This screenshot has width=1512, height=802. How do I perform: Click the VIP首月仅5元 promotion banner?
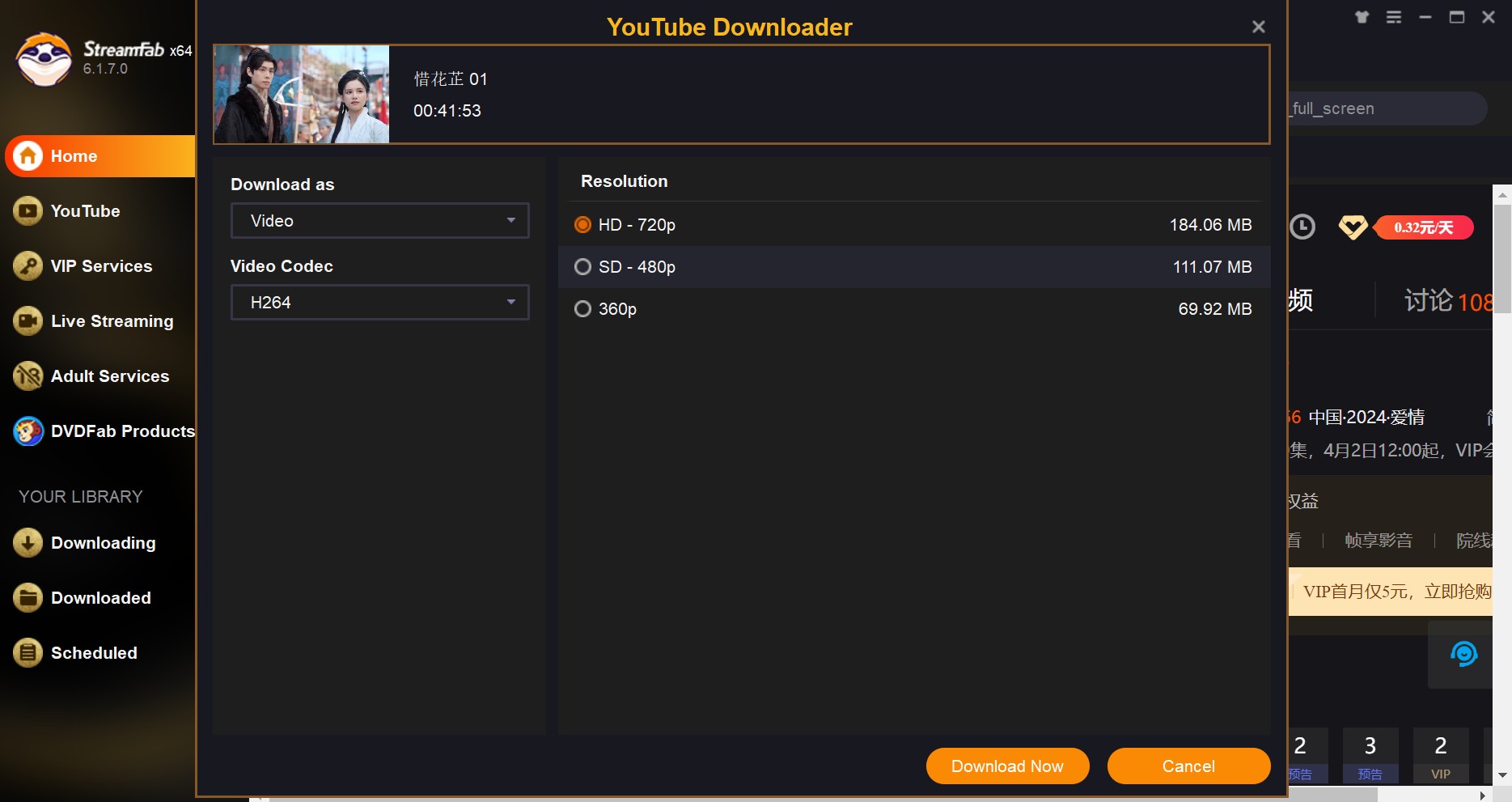tap(1391, 592)
